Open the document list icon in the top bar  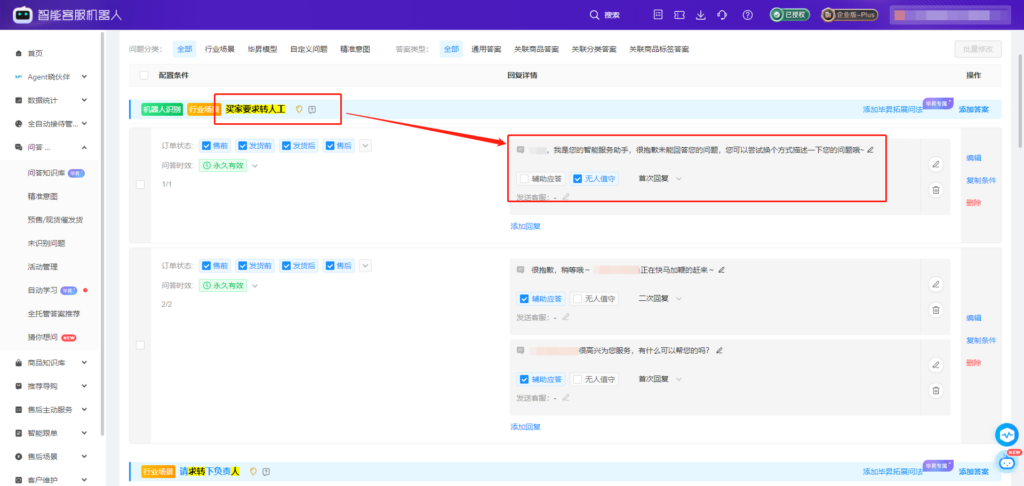[x=658, y=15]
